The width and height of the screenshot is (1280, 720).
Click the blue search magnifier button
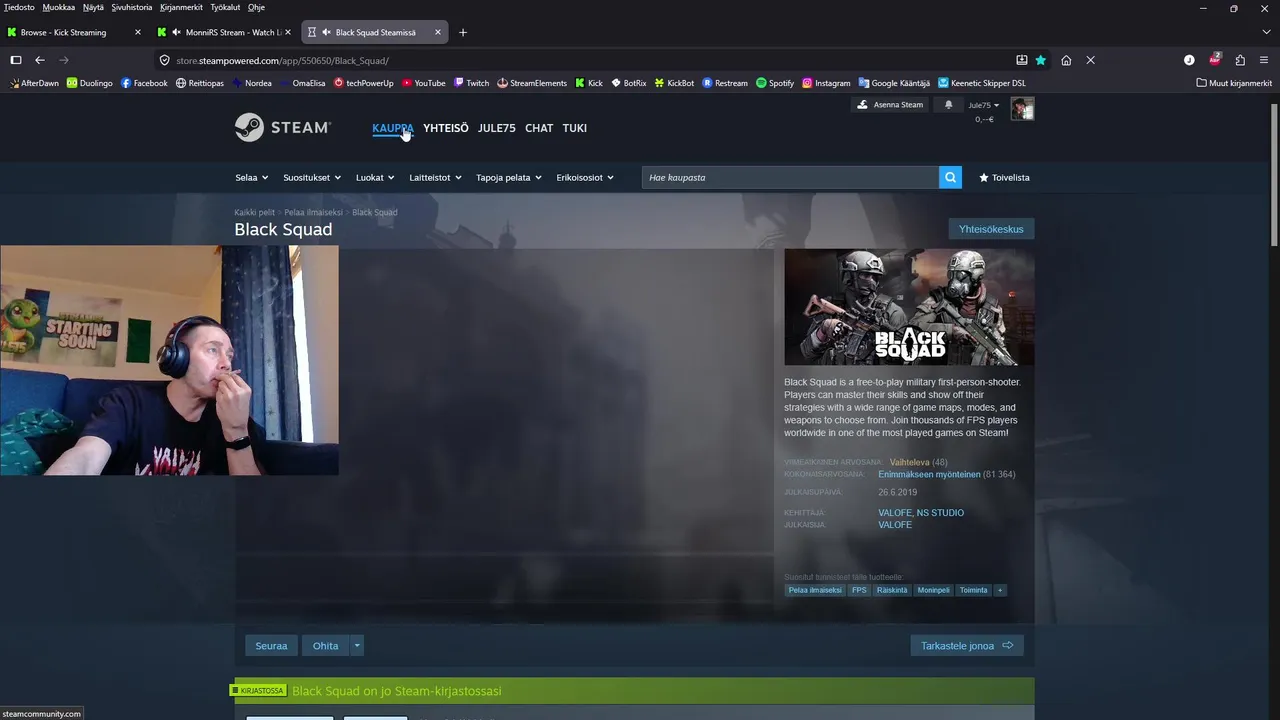(x=950, y=177)
